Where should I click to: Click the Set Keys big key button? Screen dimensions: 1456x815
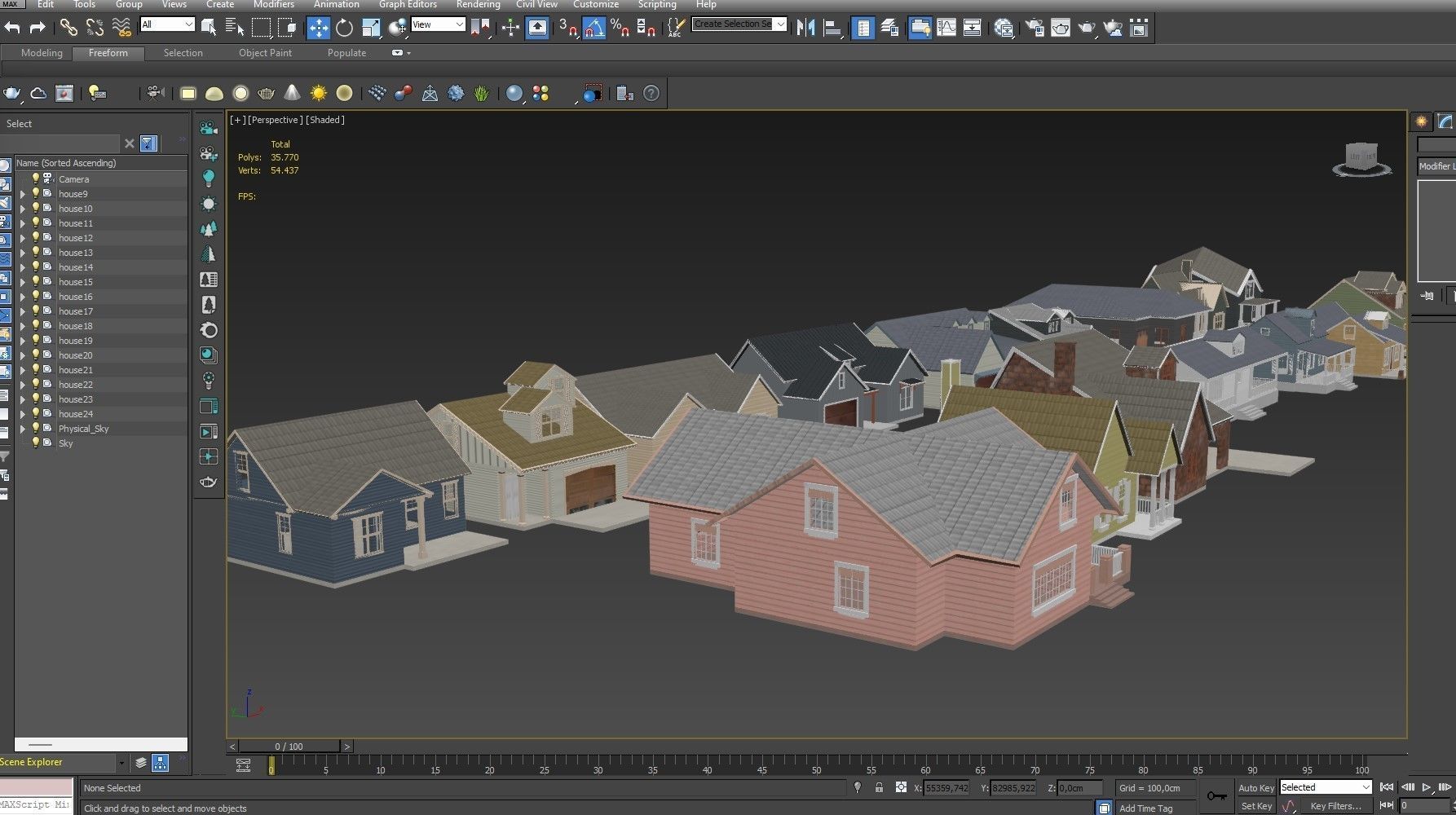[x=1216, y=796]
